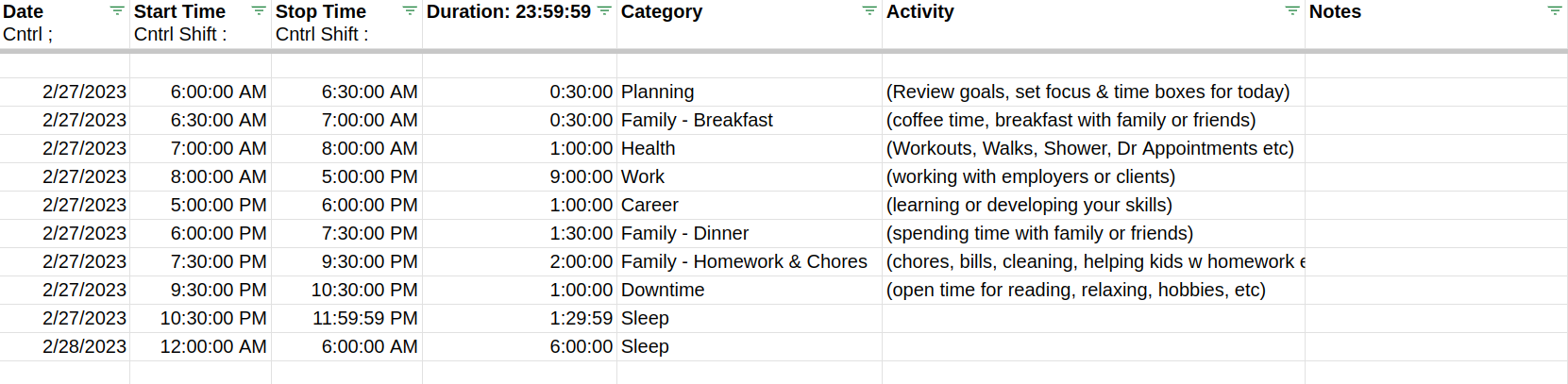Select the Family - Dinner category cell
This screenshot has width=1568, height=384.
tap(750, 234)
